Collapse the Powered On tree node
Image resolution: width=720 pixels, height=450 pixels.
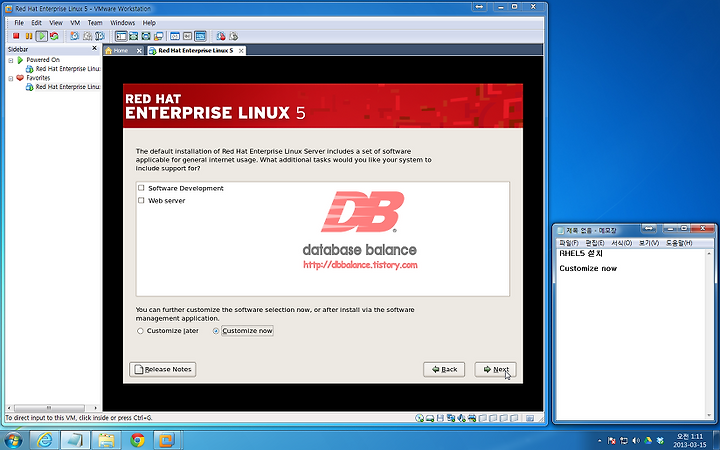click(11, 60)
